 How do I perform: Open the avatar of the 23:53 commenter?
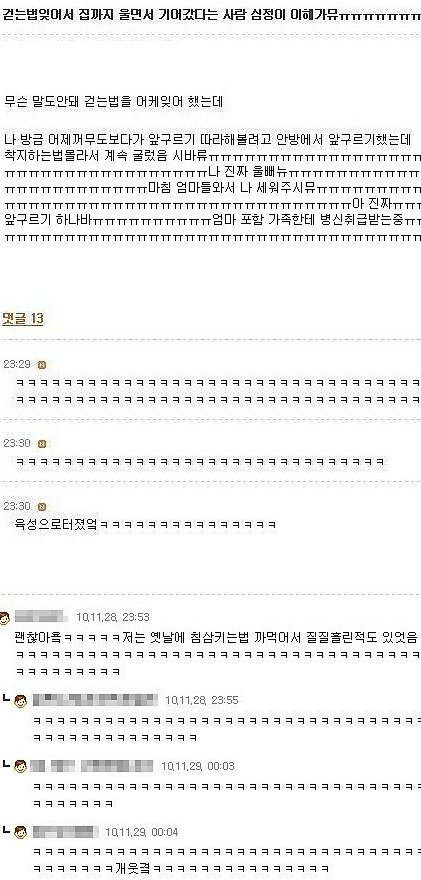tap(4, 618)
